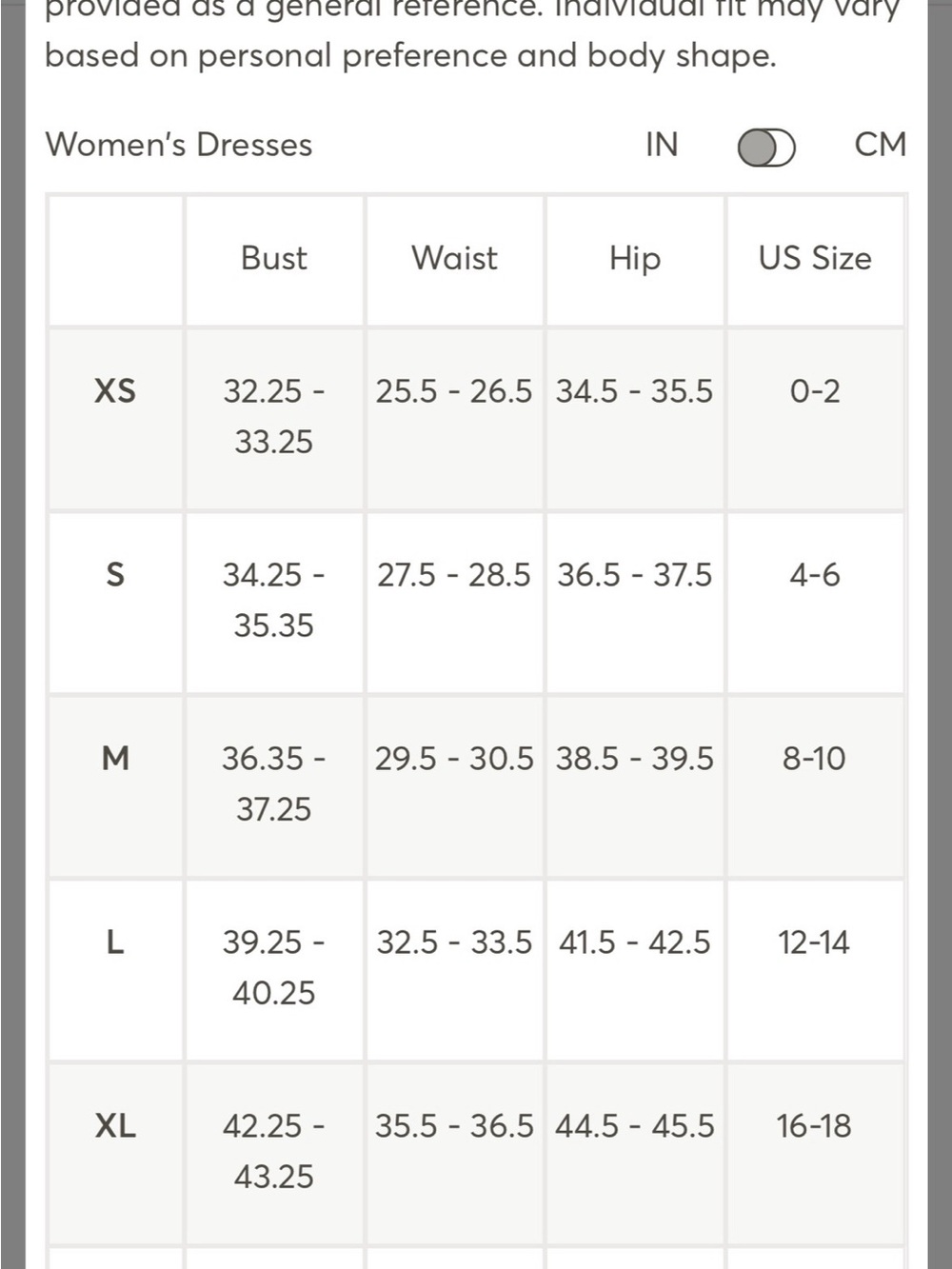Screen dimensions: 952x1269
Task: Select the CM unit label
Action: pos(881,145)
